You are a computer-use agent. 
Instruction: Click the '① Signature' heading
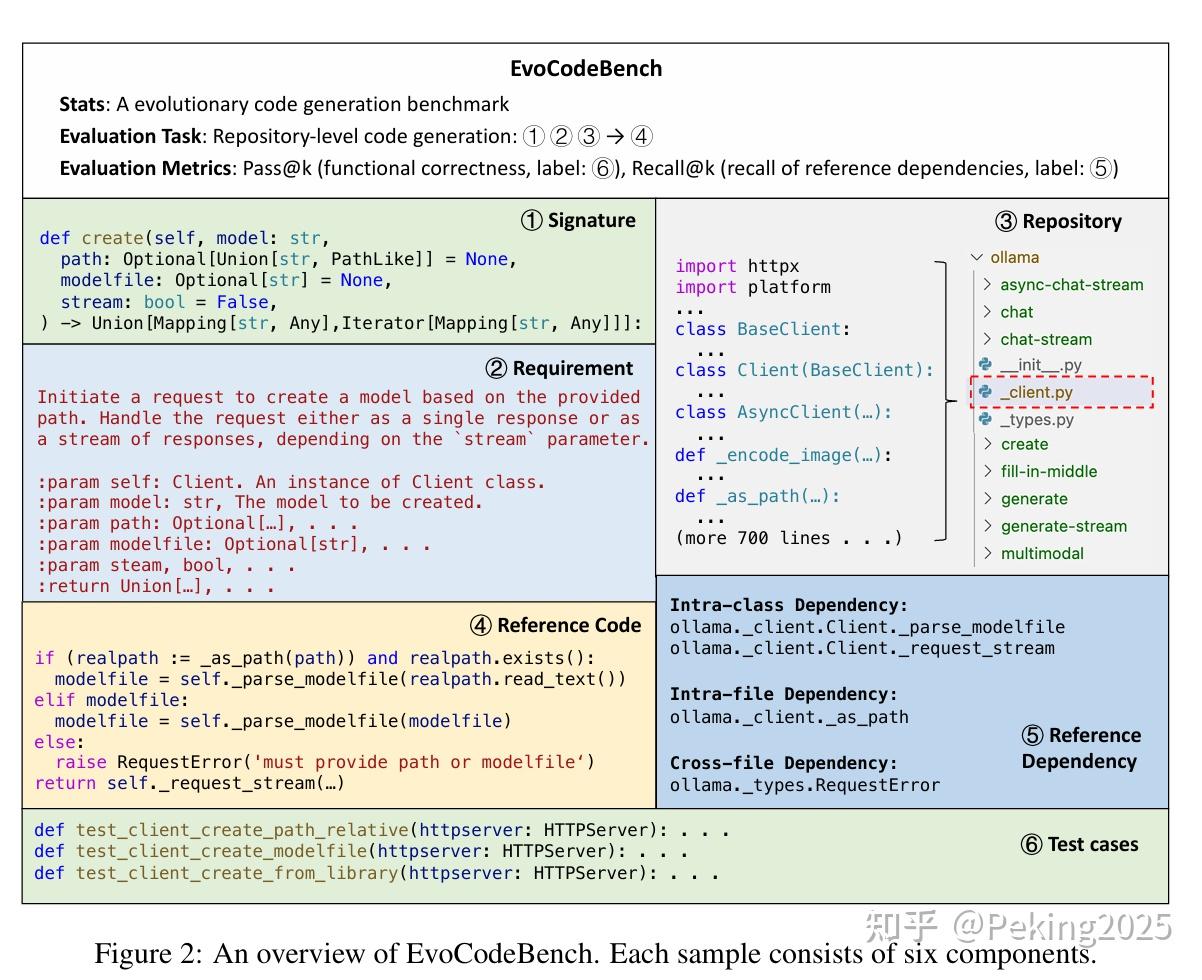[578, 220]
